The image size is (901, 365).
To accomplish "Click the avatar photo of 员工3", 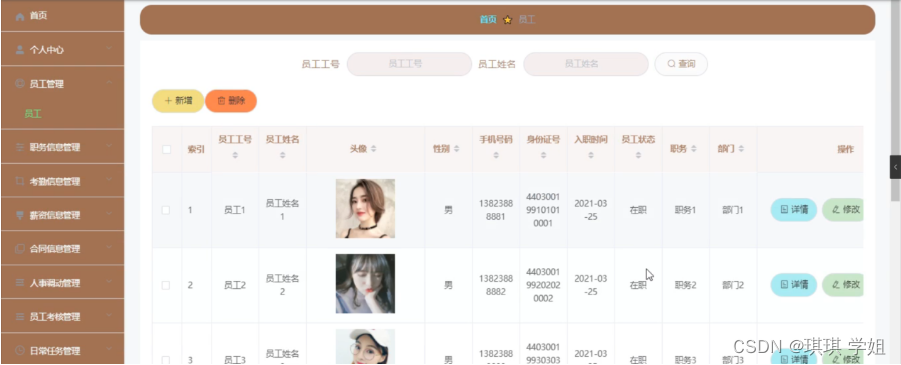I will 365,347.
